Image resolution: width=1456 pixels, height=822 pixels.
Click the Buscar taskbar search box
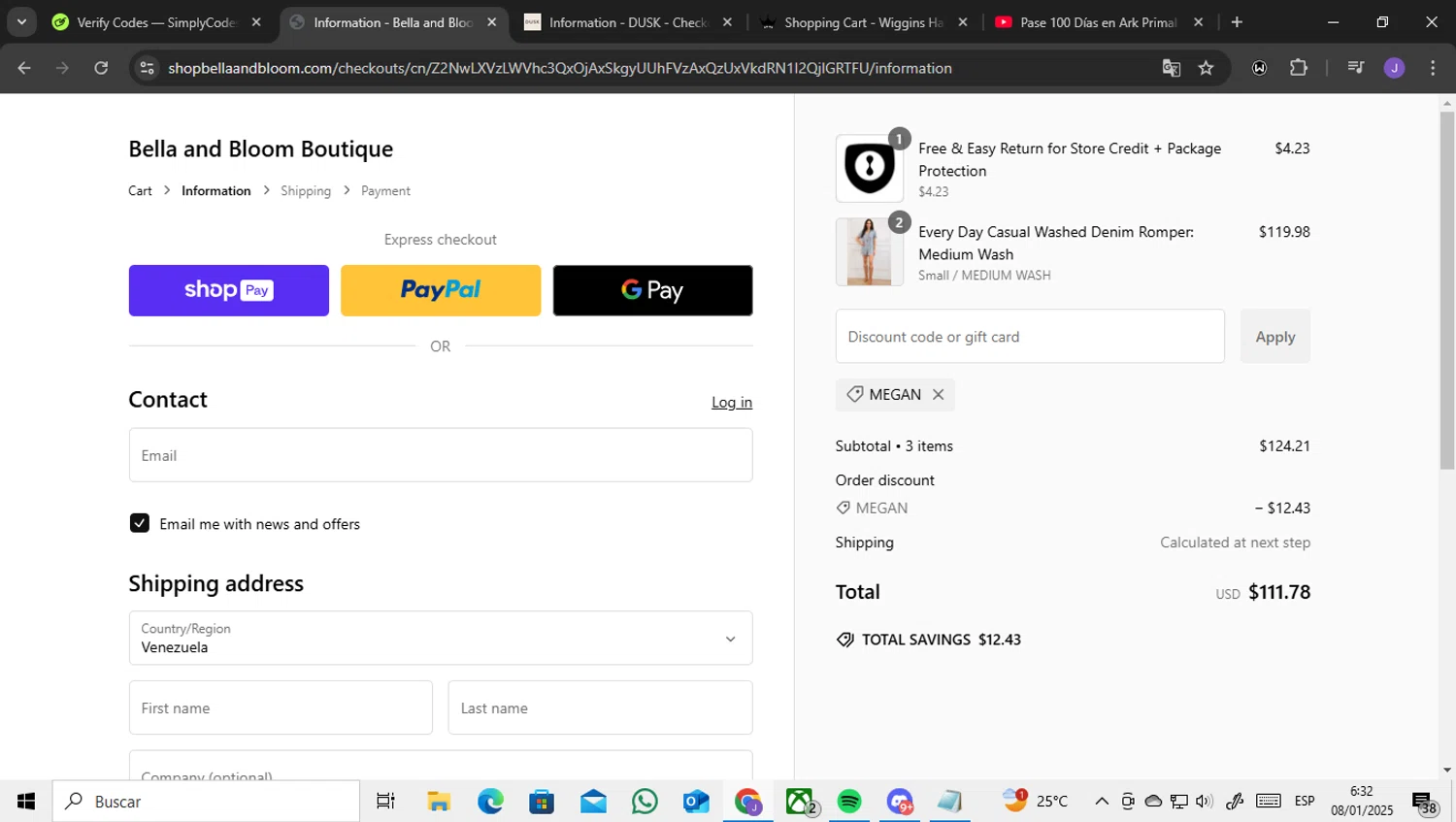pyautogui.click(x=206, y=802)
